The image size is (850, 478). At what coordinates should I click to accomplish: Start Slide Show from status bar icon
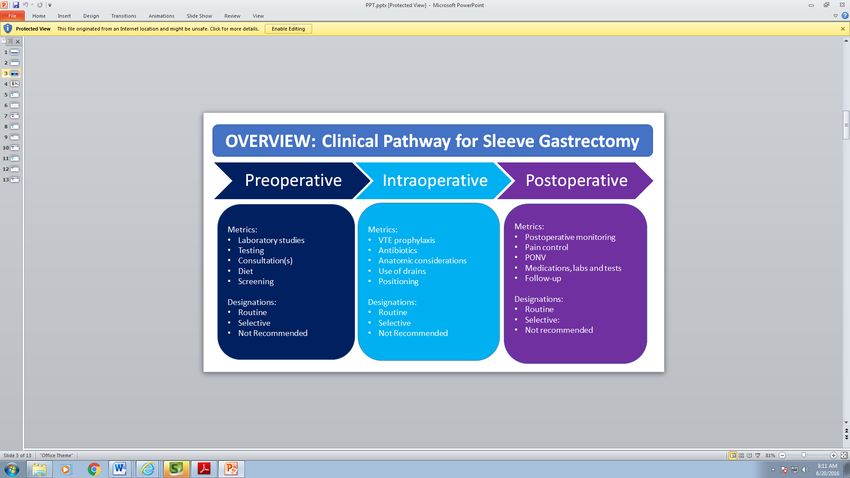(757, 455)
